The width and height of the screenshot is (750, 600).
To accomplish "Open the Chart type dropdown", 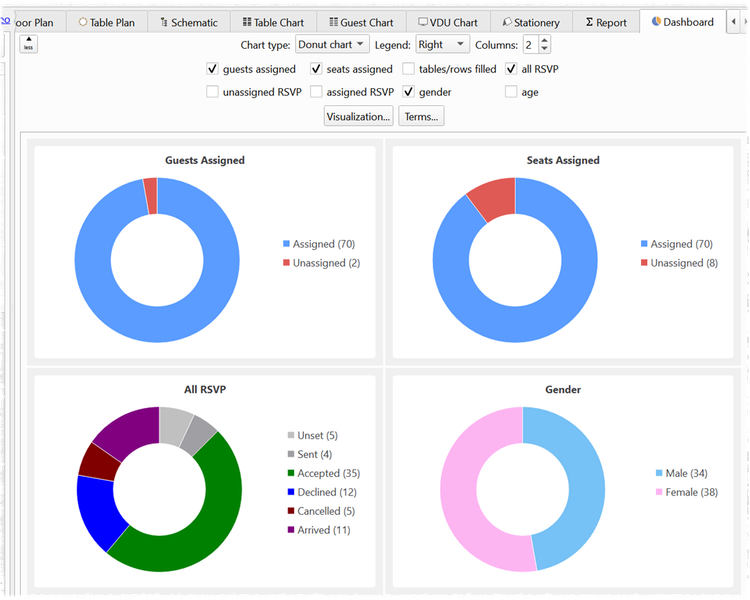I will coord(332,45).
